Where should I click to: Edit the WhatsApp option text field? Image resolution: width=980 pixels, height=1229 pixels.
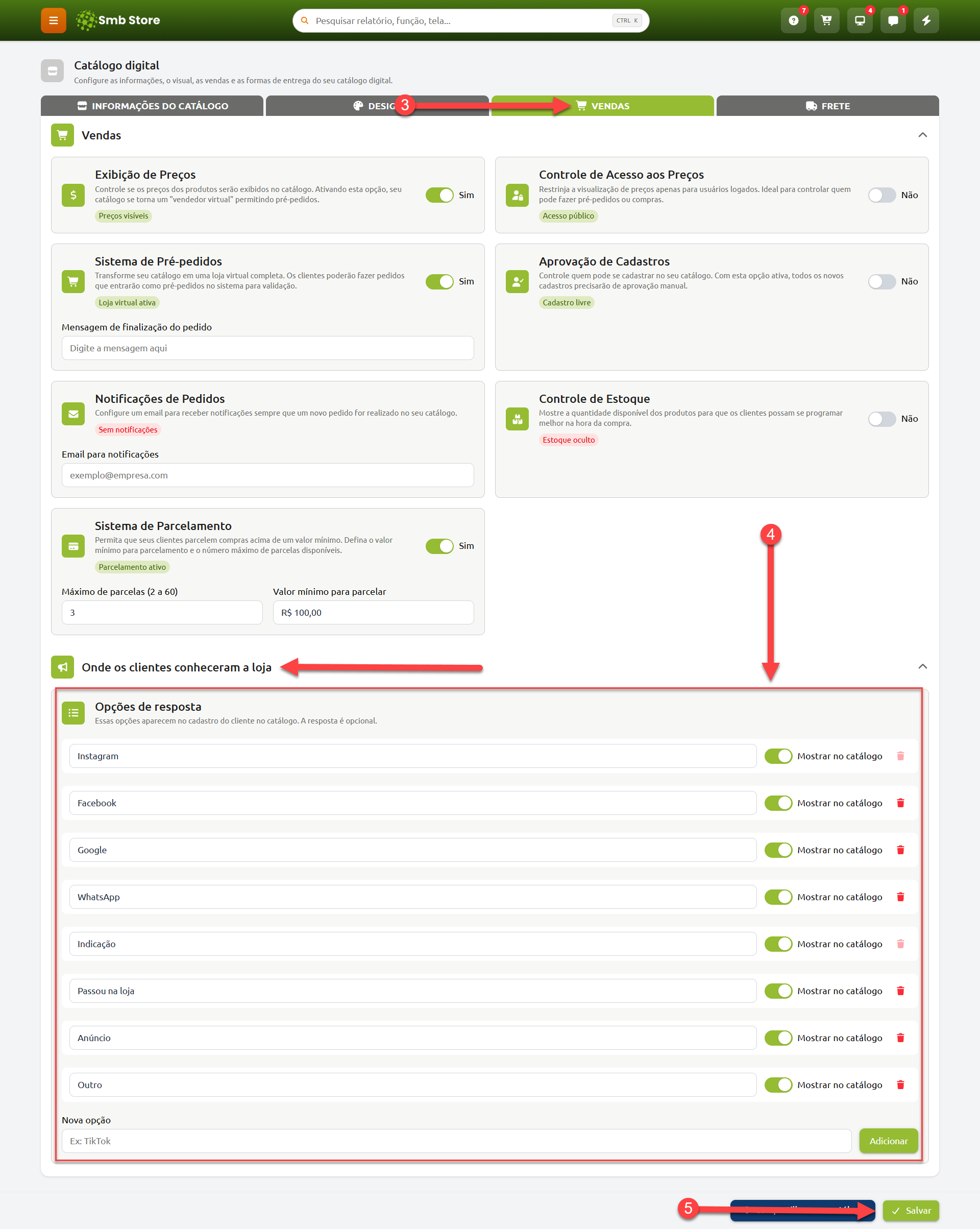pyautogui.click(x=413, y=897)
